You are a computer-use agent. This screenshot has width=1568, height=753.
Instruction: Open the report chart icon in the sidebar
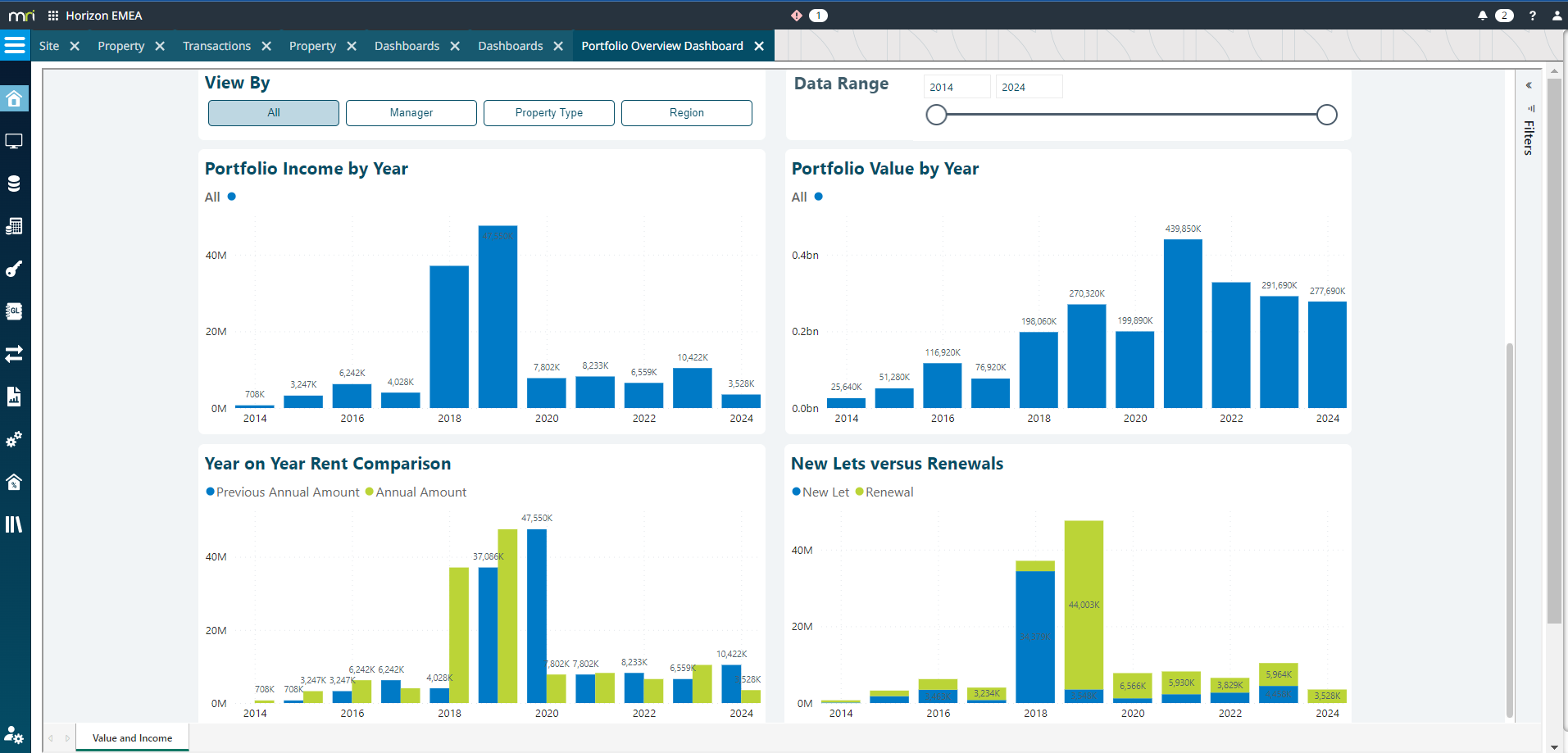click(15, 397)
